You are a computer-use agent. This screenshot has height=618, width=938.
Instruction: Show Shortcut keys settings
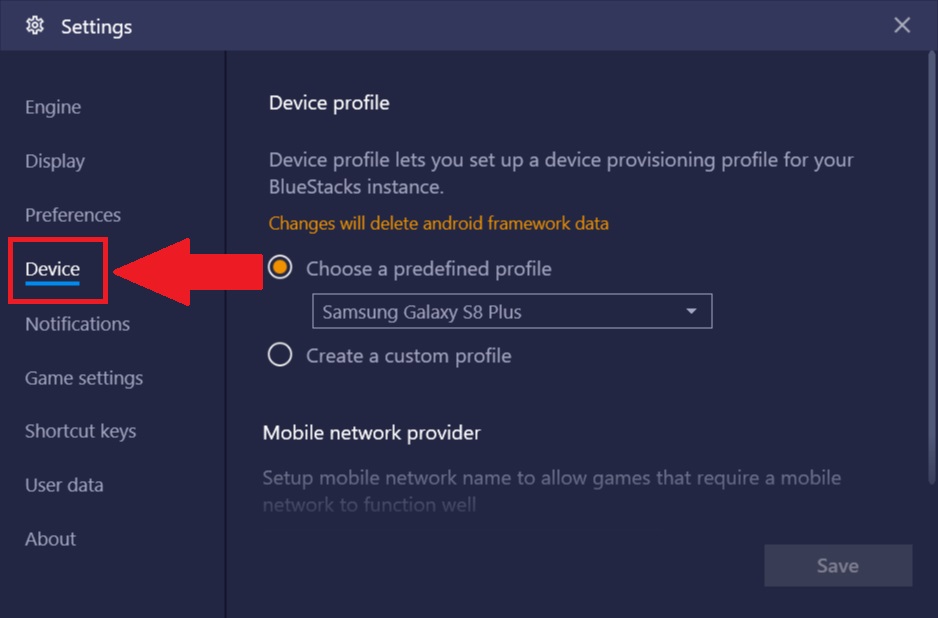coord(81,431)
